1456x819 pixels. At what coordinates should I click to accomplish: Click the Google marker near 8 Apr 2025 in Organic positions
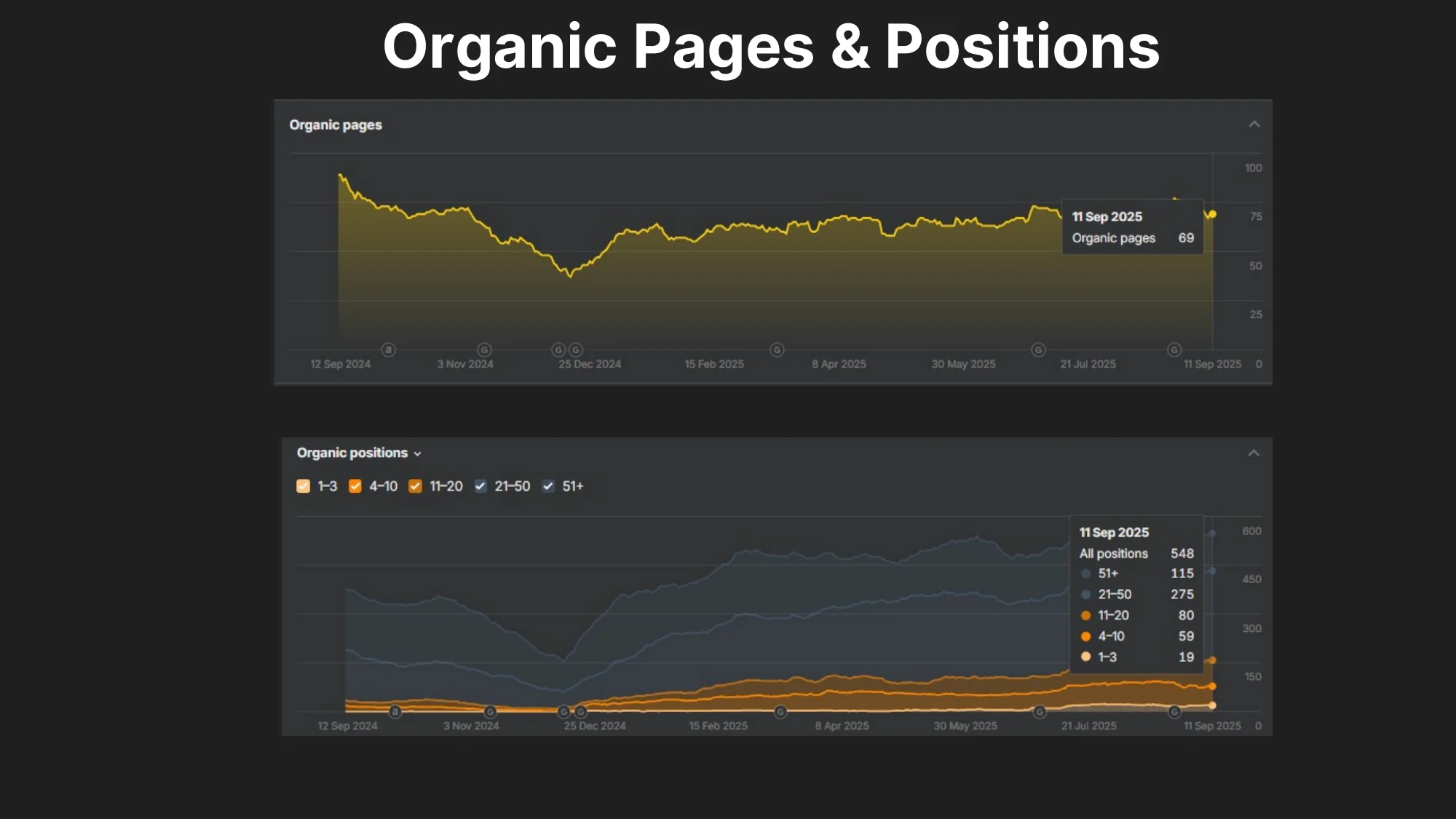pos(780,711)
